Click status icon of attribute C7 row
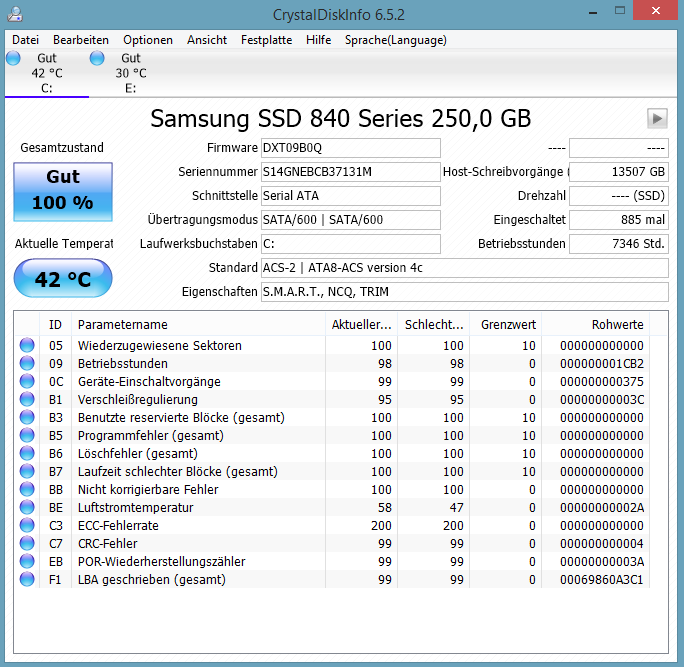This screenshot has width=684, height=667. 27,544
